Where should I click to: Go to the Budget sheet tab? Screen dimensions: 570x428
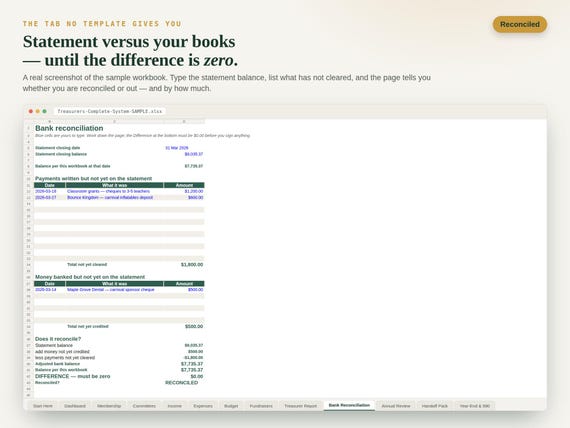(x=231, y=406)
